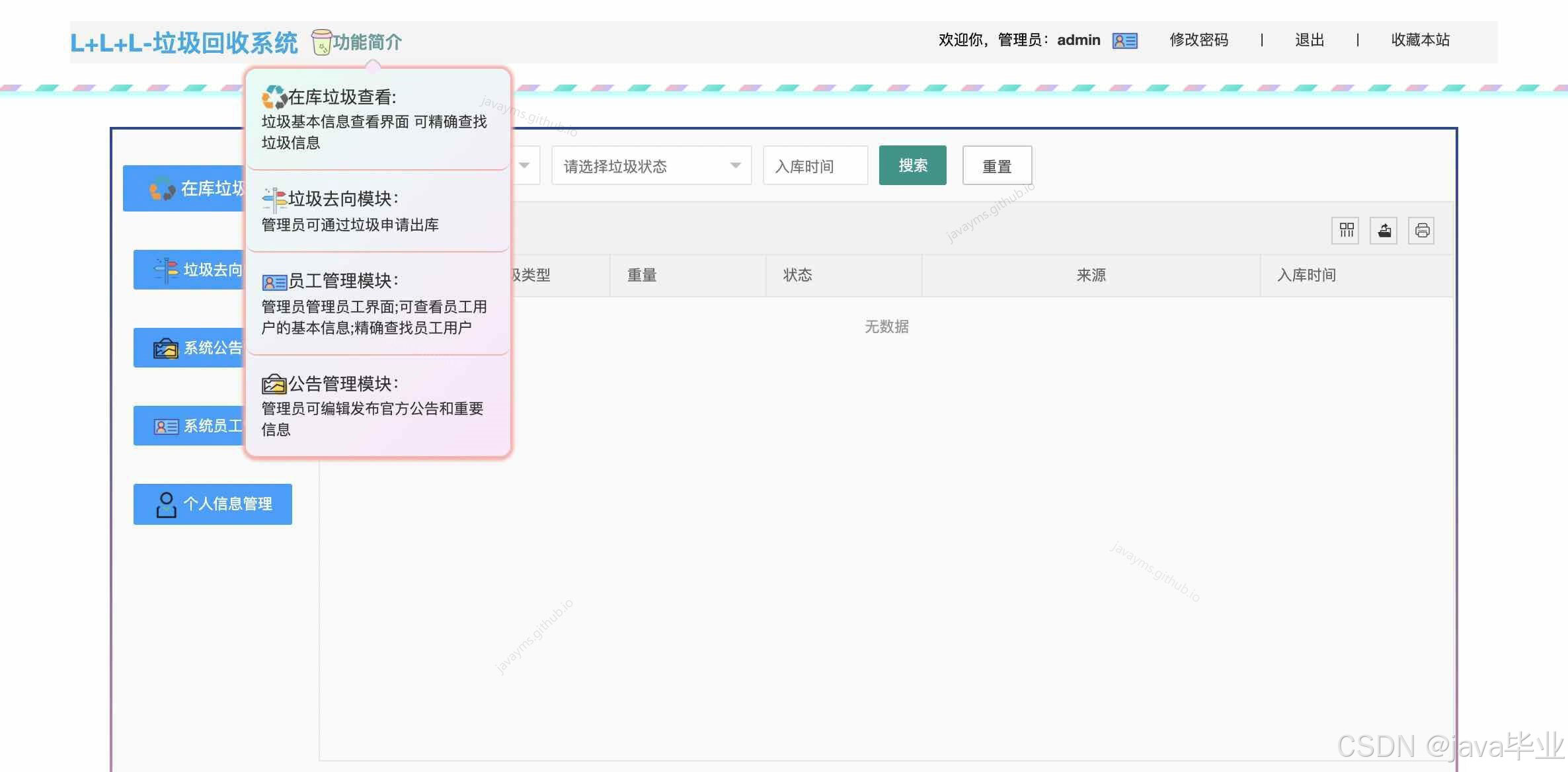Open 系统员工 sidebar menu item
Screen dimensions: 1568x772
tap(189, 426)
